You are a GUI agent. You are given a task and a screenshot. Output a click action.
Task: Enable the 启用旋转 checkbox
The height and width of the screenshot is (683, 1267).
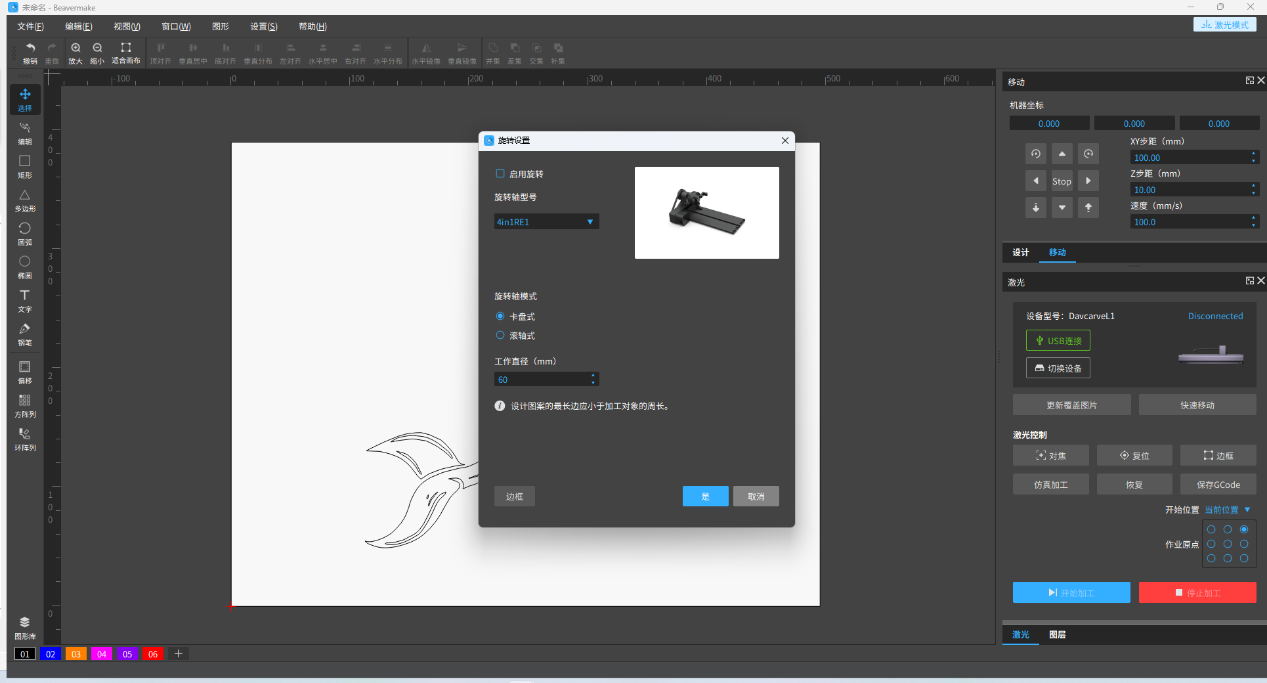point(500,174)
